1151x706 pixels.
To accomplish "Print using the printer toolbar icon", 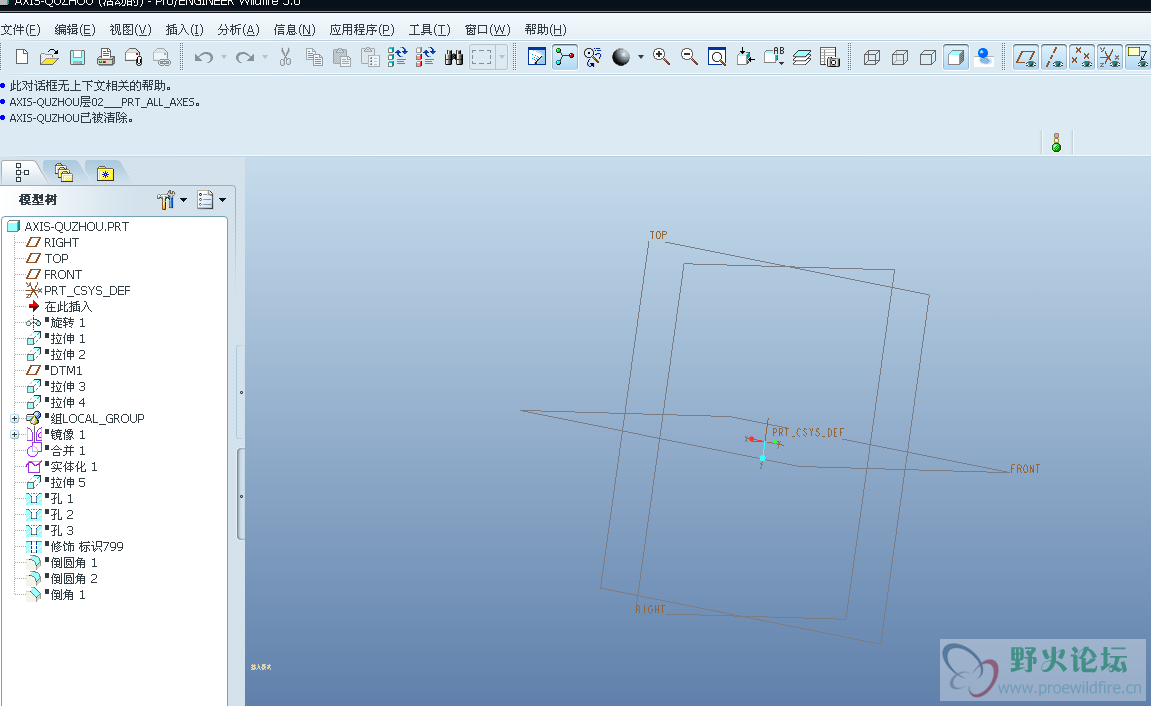I will point(105,57).
